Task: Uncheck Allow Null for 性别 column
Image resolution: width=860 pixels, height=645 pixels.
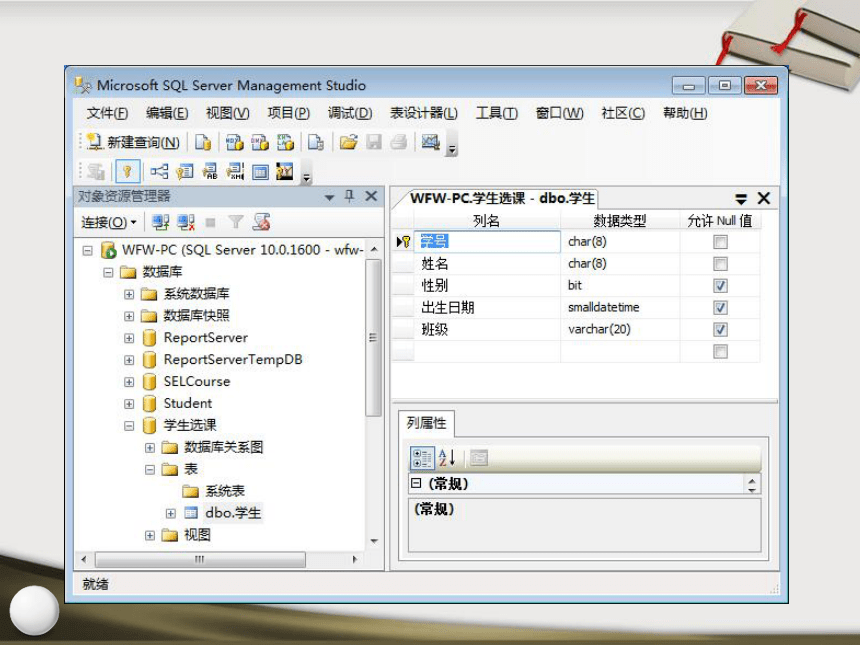Action: coord(720,286)
